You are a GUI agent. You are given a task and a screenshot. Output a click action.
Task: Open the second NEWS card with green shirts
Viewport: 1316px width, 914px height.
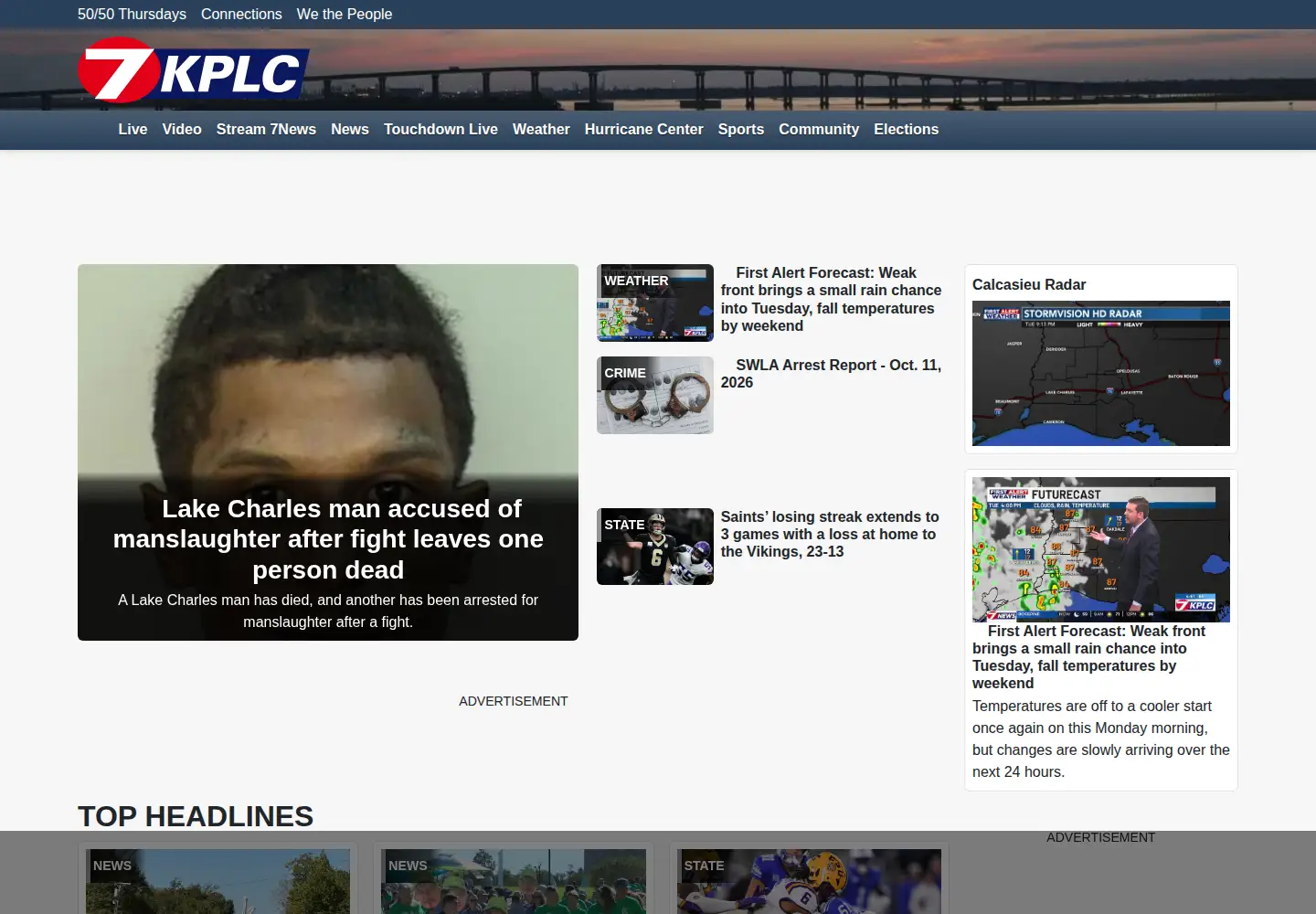(514, 881)
